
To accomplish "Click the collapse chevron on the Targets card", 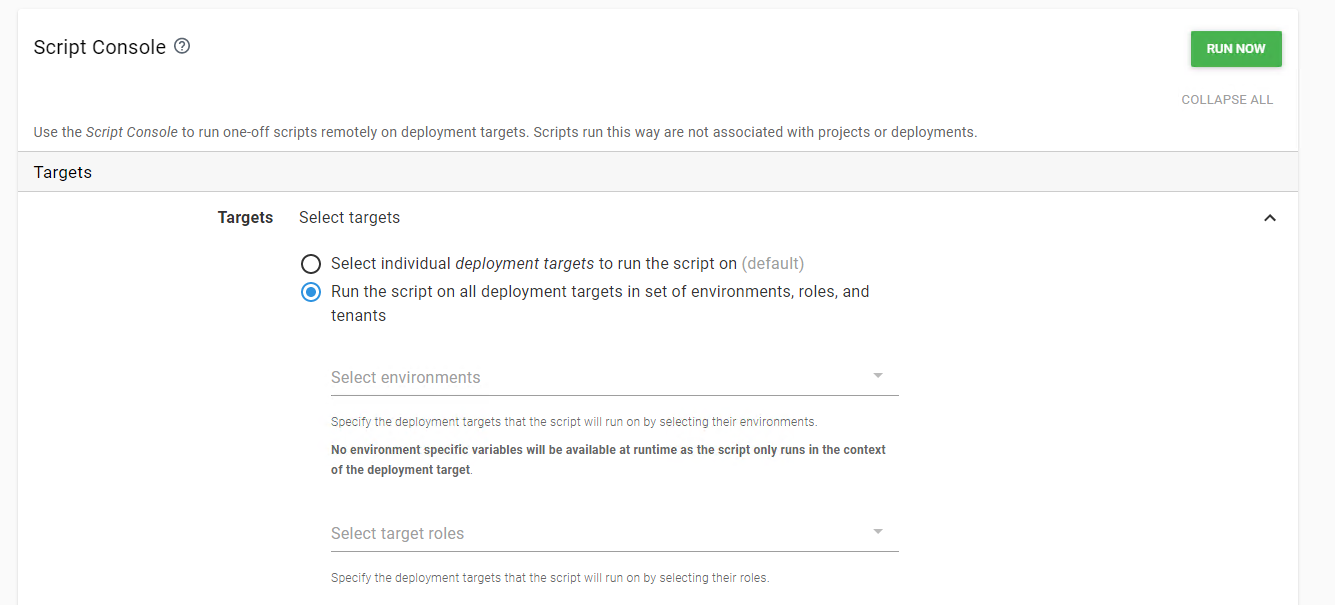I will [1269, 217].
